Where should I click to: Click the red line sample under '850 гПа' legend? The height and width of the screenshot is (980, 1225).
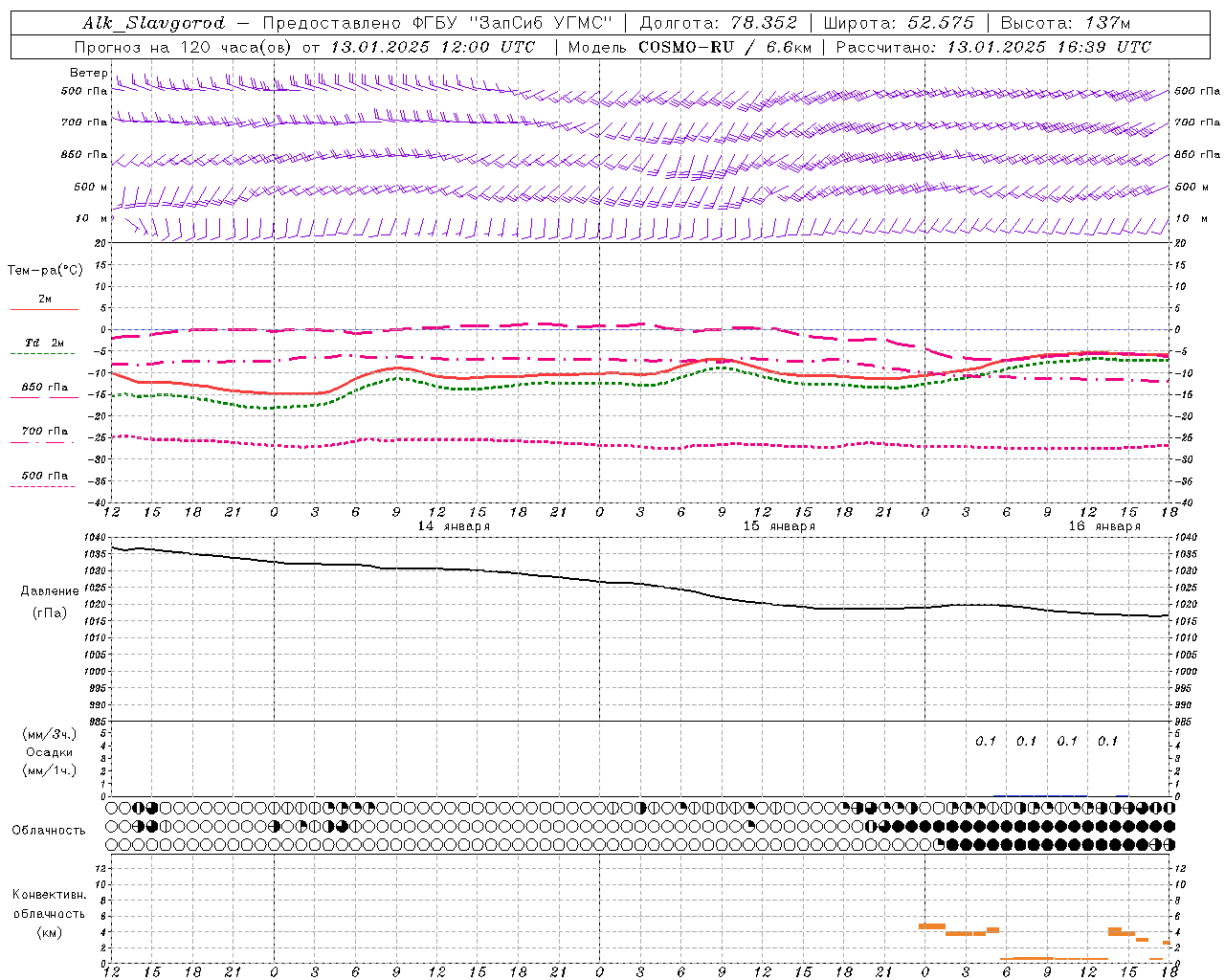pos(44,398)
